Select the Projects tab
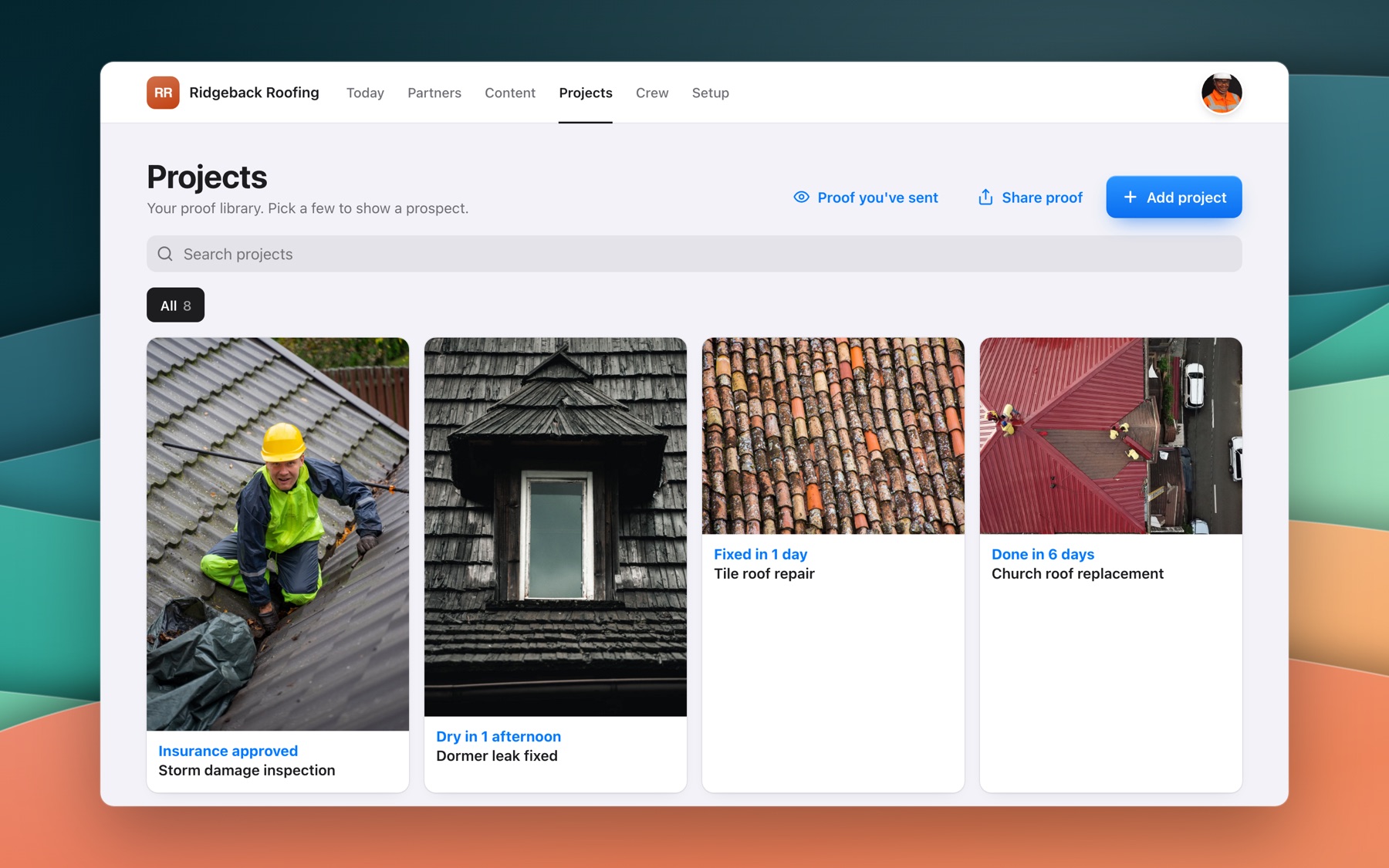Viewport: 1389px width, 868px height. [x=586, y=93]
